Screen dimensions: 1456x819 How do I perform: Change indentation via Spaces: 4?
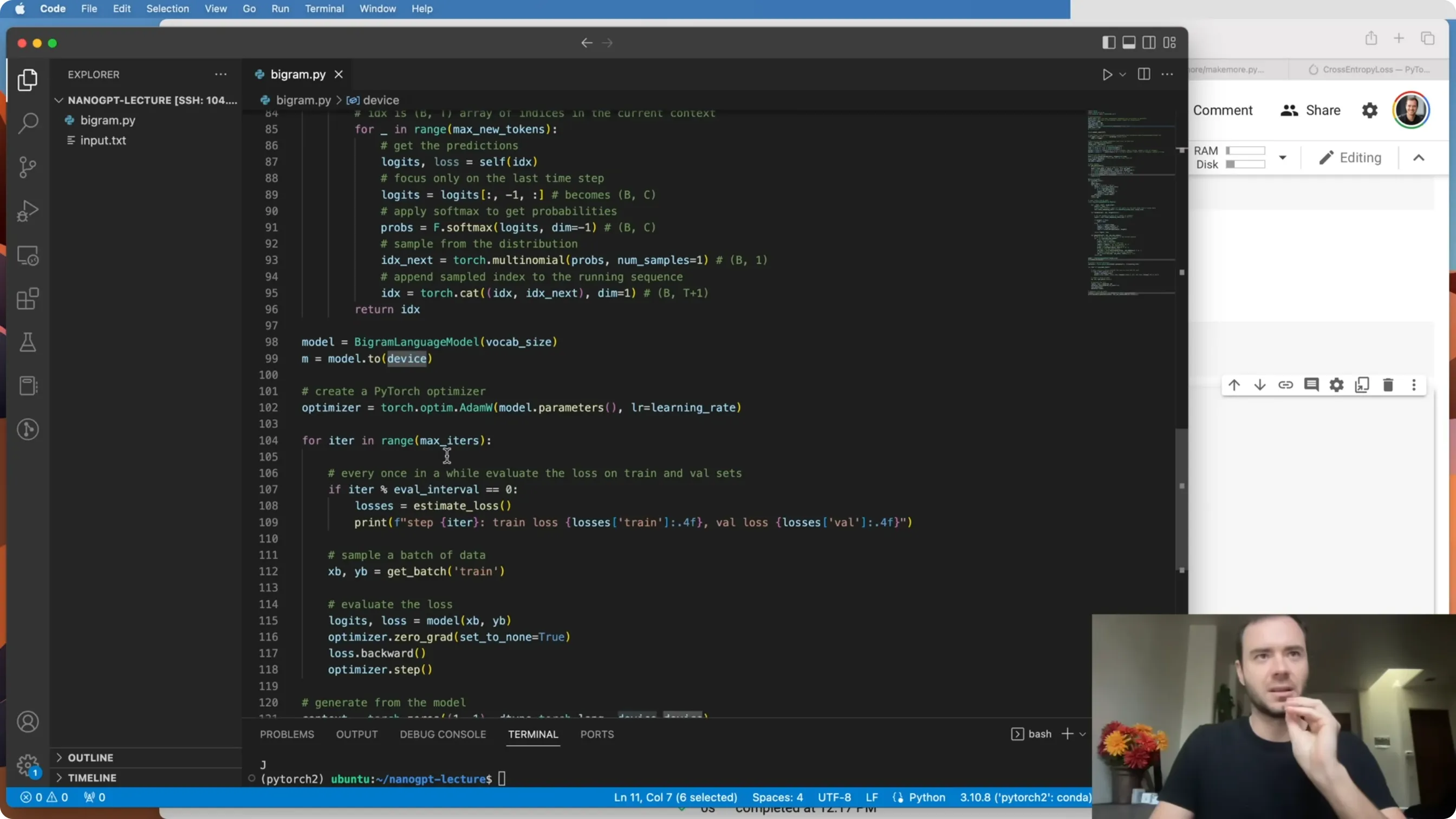(777, 797)
